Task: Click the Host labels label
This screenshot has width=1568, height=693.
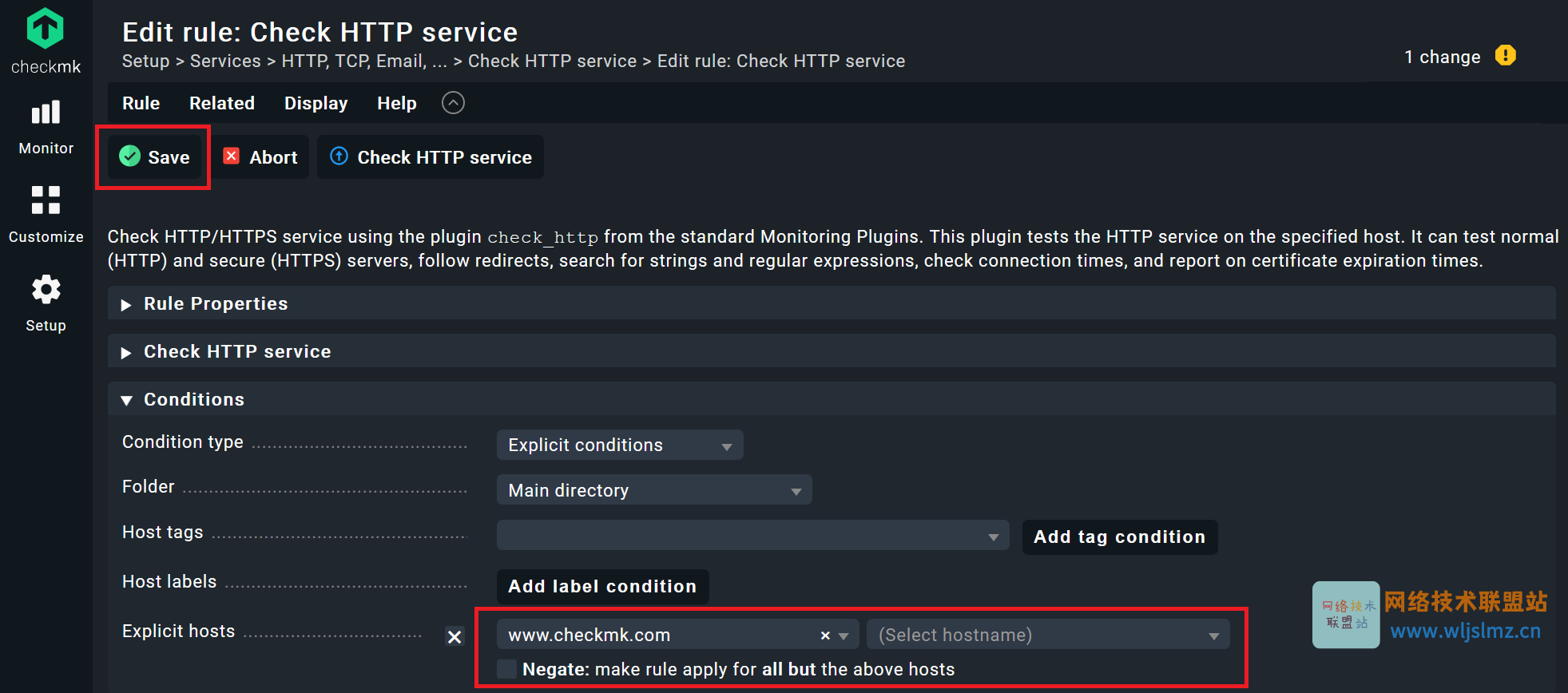Action: pyautogui.click(x=169, y=581)
